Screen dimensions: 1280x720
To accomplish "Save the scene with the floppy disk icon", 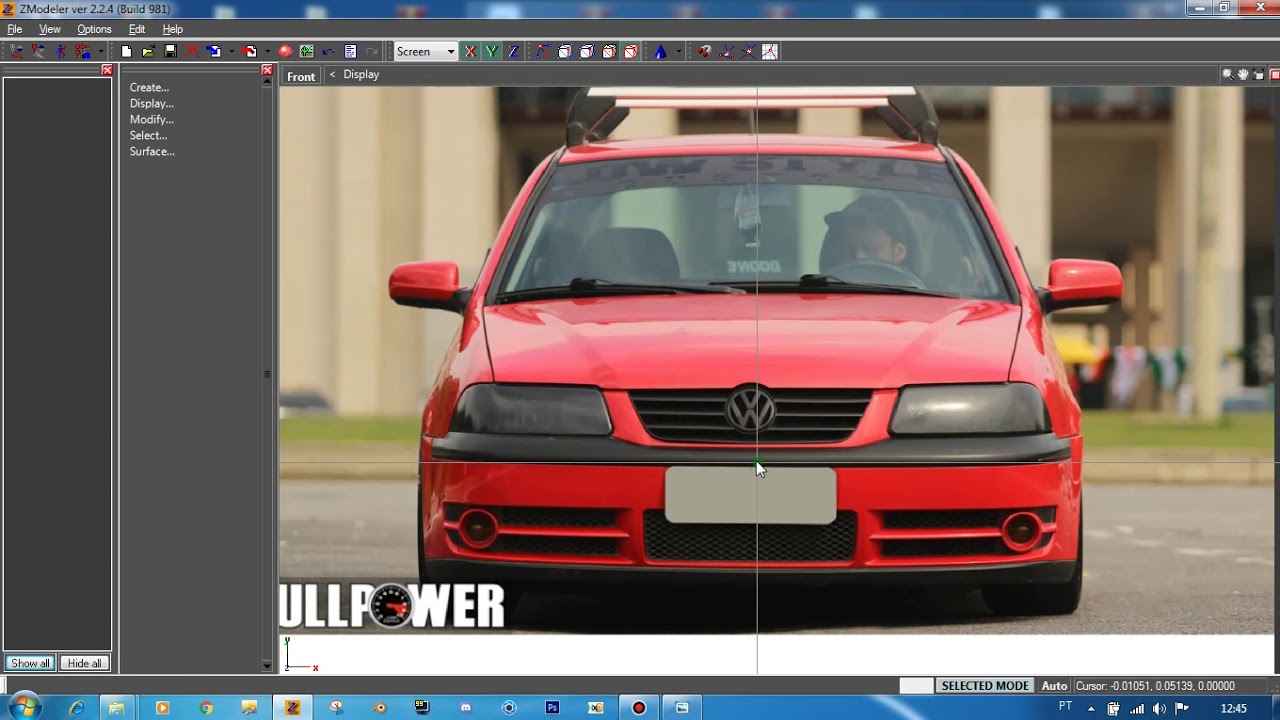I will click(x=170, y=51).
